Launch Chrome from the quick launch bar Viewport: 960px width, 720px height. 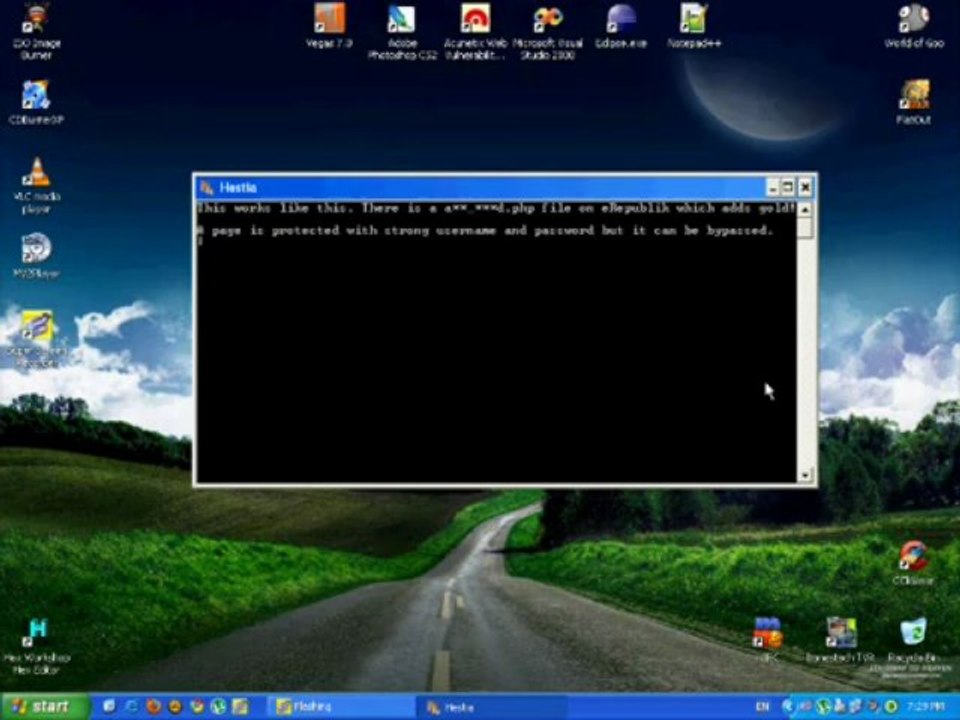(197, 707)
